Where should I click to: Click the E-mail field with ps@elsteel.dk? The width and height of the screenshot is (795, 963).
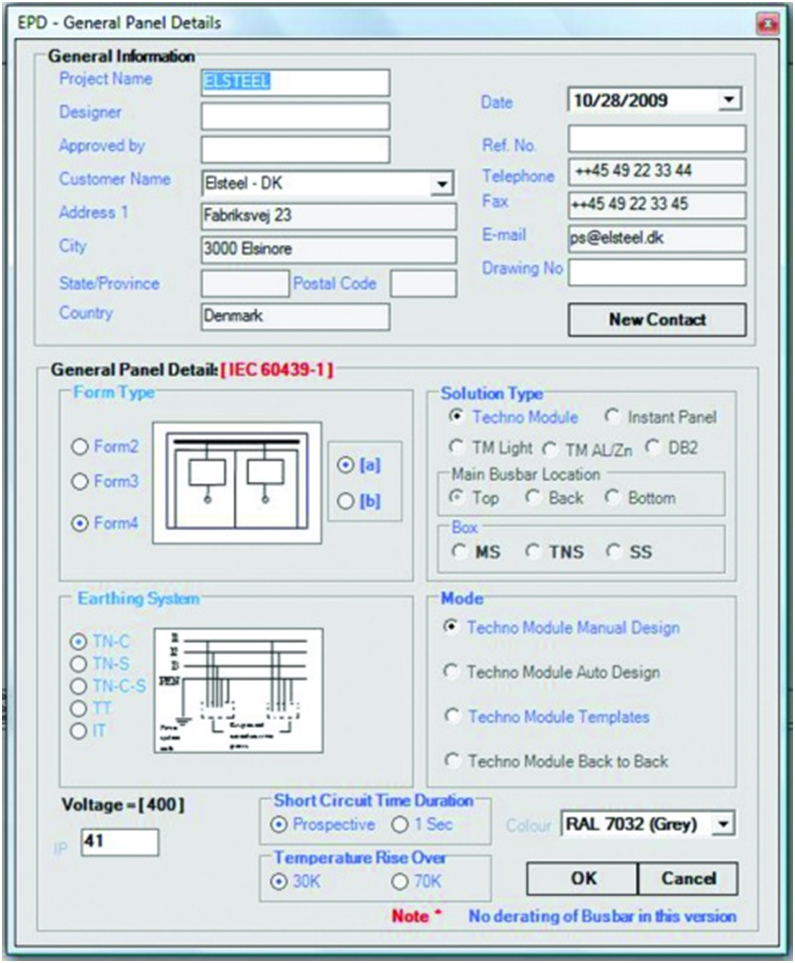tap(657, 238)
